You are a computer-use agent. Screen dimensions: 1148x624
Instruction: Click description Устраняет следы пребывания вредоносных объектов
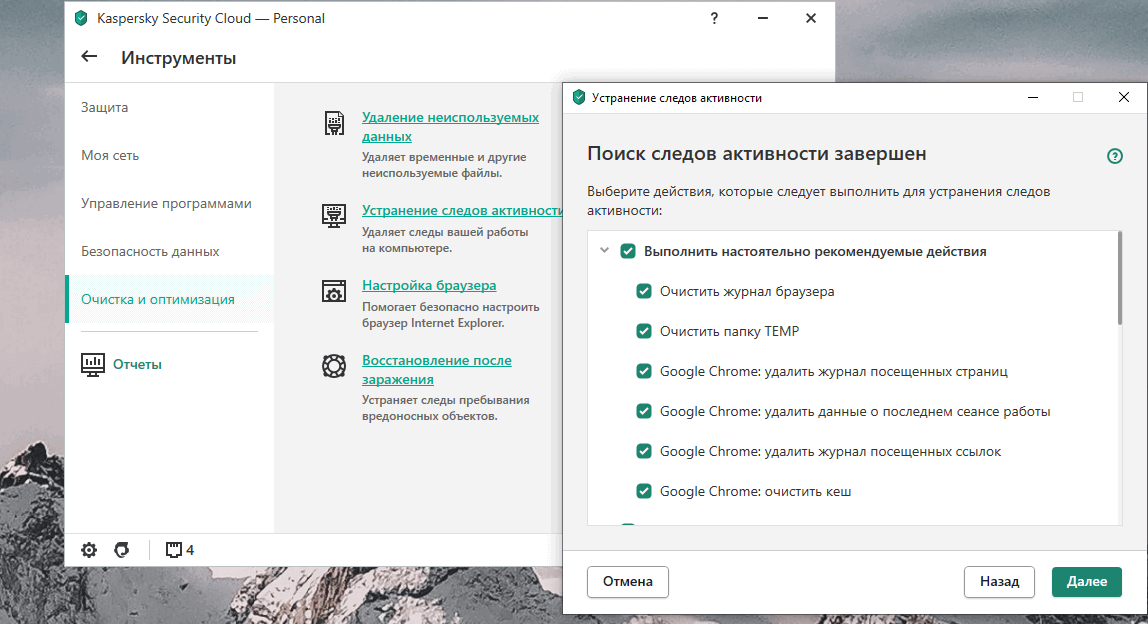tap(445, 408)
